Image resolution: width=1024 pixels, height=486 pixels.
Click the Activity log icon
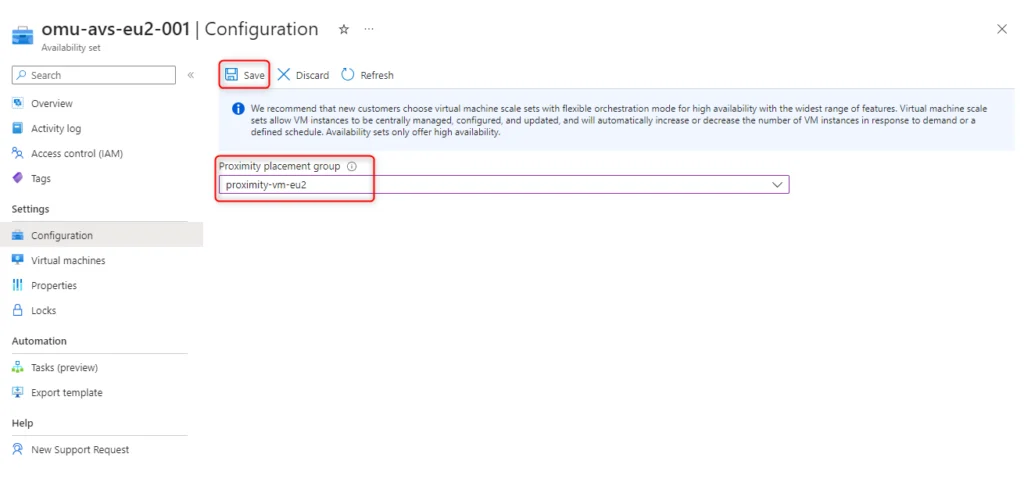[x=18, y=129]
